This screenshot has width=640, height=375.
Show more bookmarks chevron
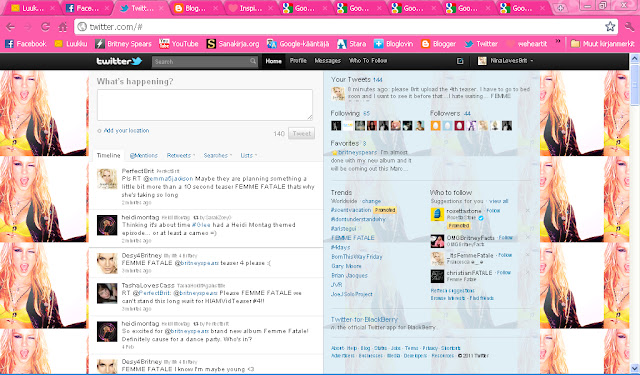coord(558,42)
